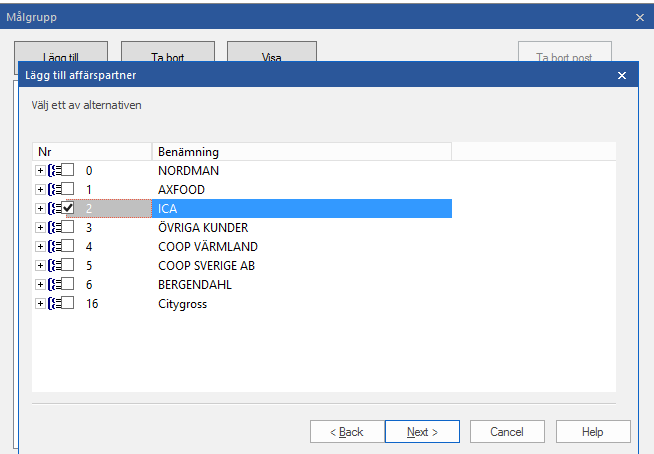The image size is (654, 454).
Task: Expand the AXFOOD tree node
Action: click(x=40, y=189)
